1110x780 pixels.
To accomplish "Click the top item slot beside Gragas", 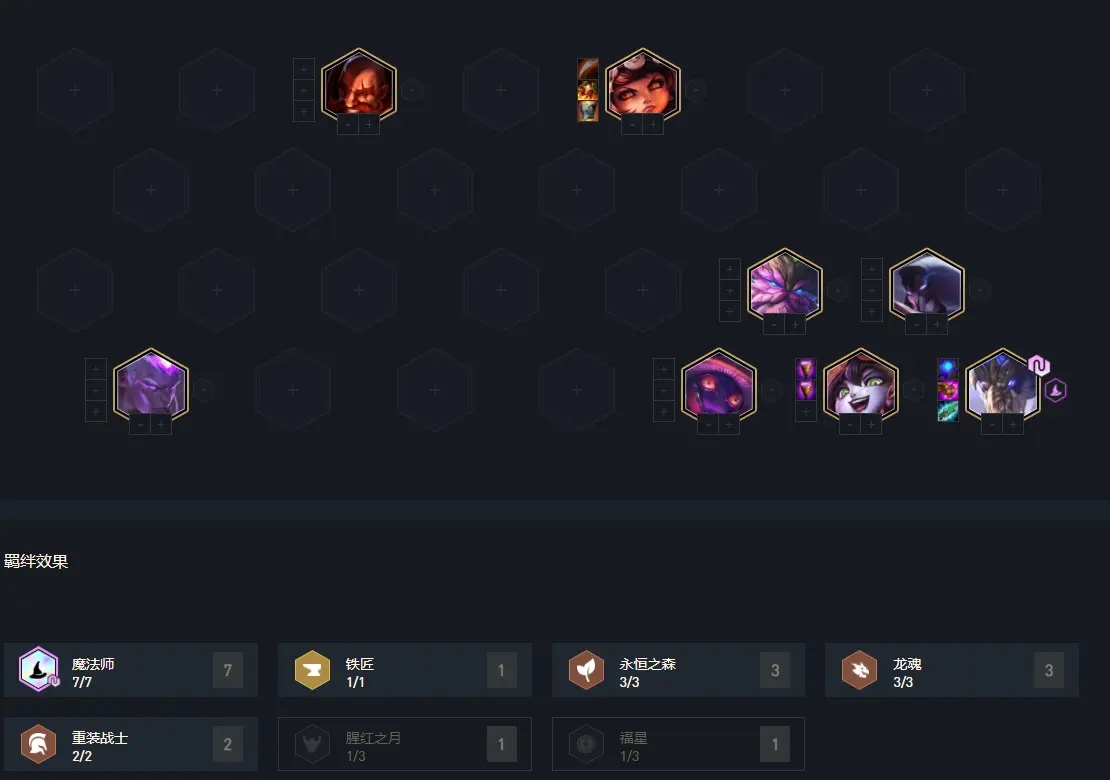I will pyautogui.click(x=304, y=69).
